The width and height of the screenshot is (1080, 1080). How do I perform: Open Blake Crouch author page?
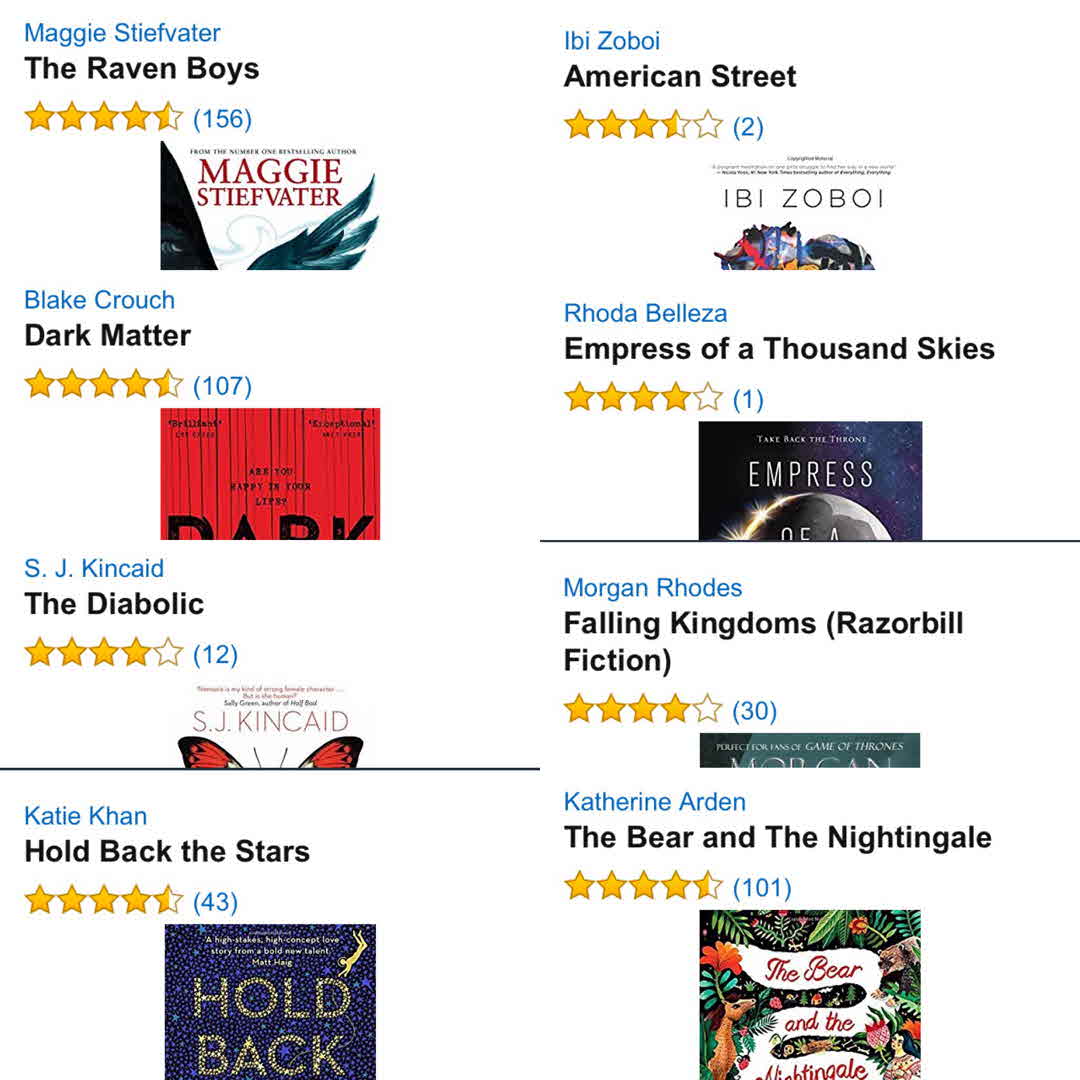(x=99, y=300)
